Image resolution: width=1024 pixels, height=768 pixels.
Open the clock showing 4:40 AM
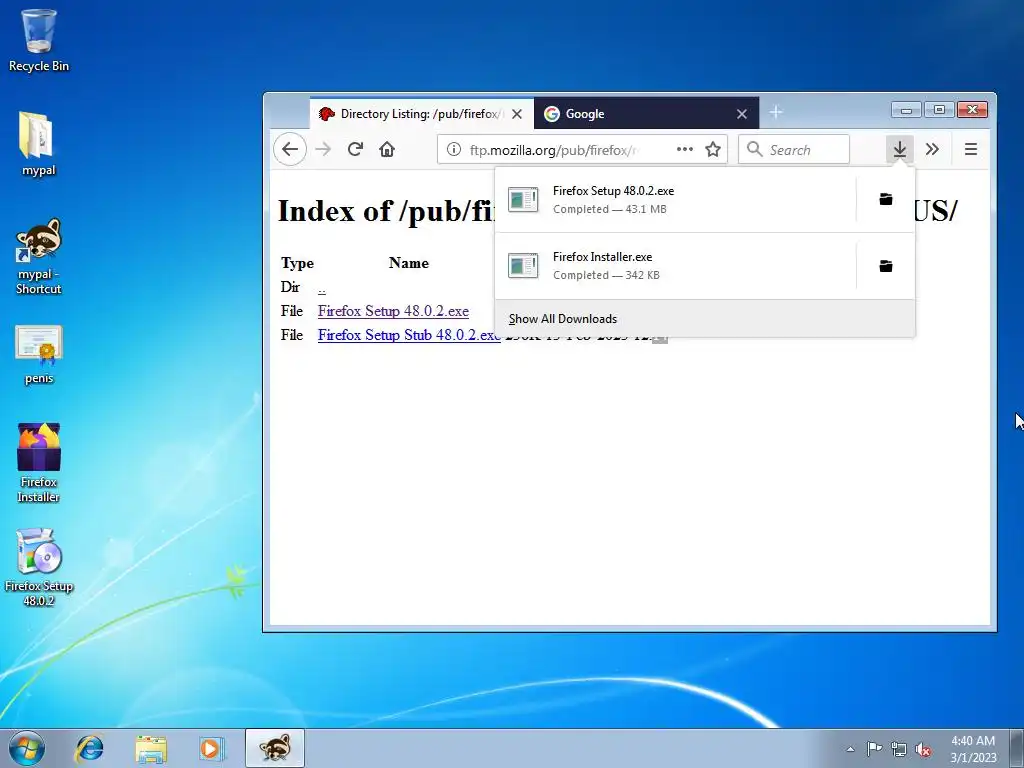point(973,749)
